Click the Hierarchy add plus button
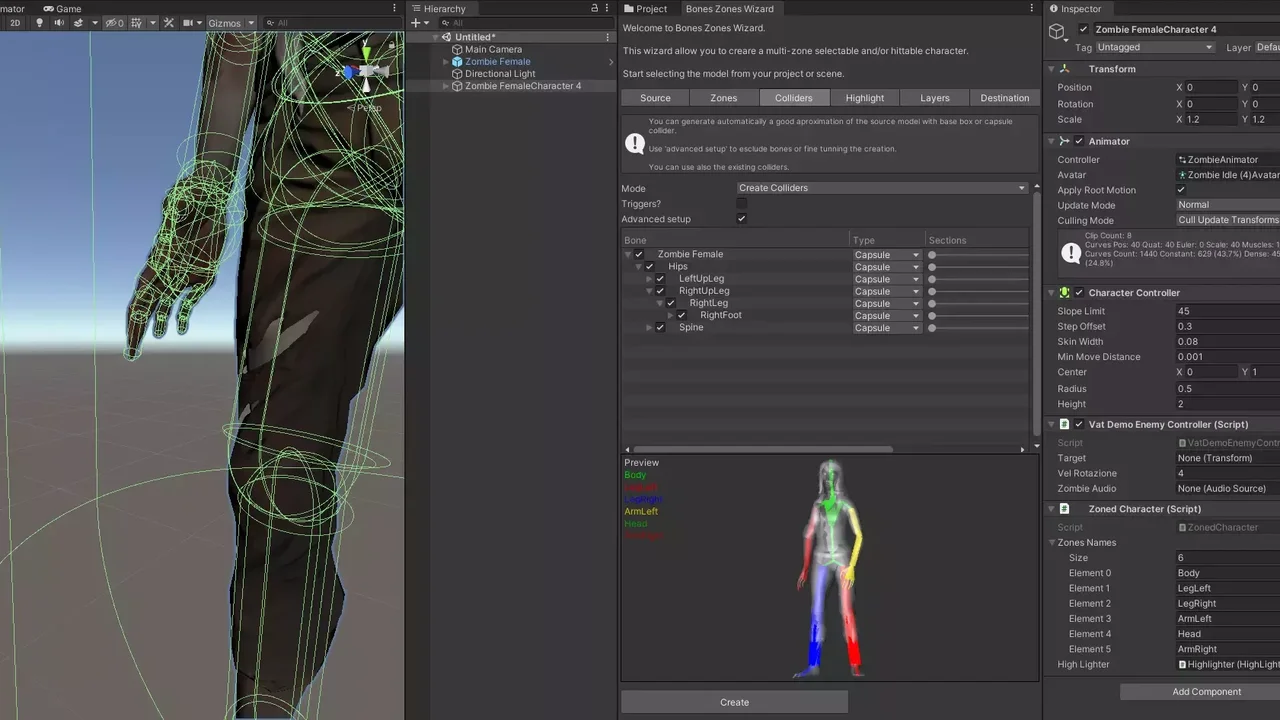1280x720 pixels. pyautogui.click(x=417, y=23)
